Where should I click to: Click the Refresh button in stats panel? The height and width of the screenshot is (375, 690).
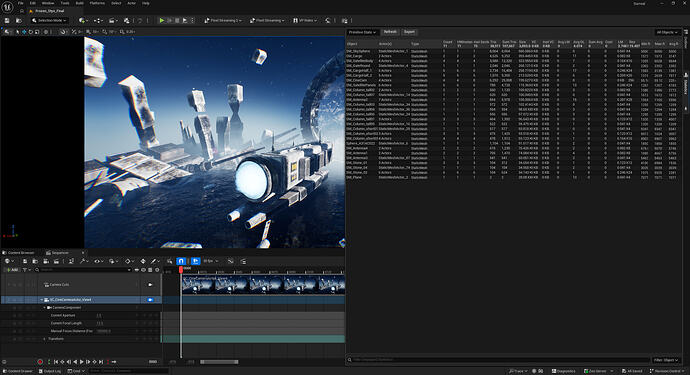[x=390, y=32]
